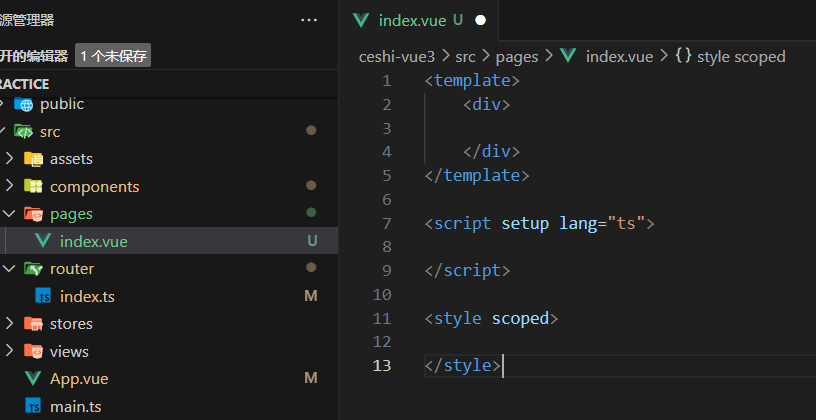
Task: Click the Vue icon in the breadcrumb
Action: [x=568, y=55]
